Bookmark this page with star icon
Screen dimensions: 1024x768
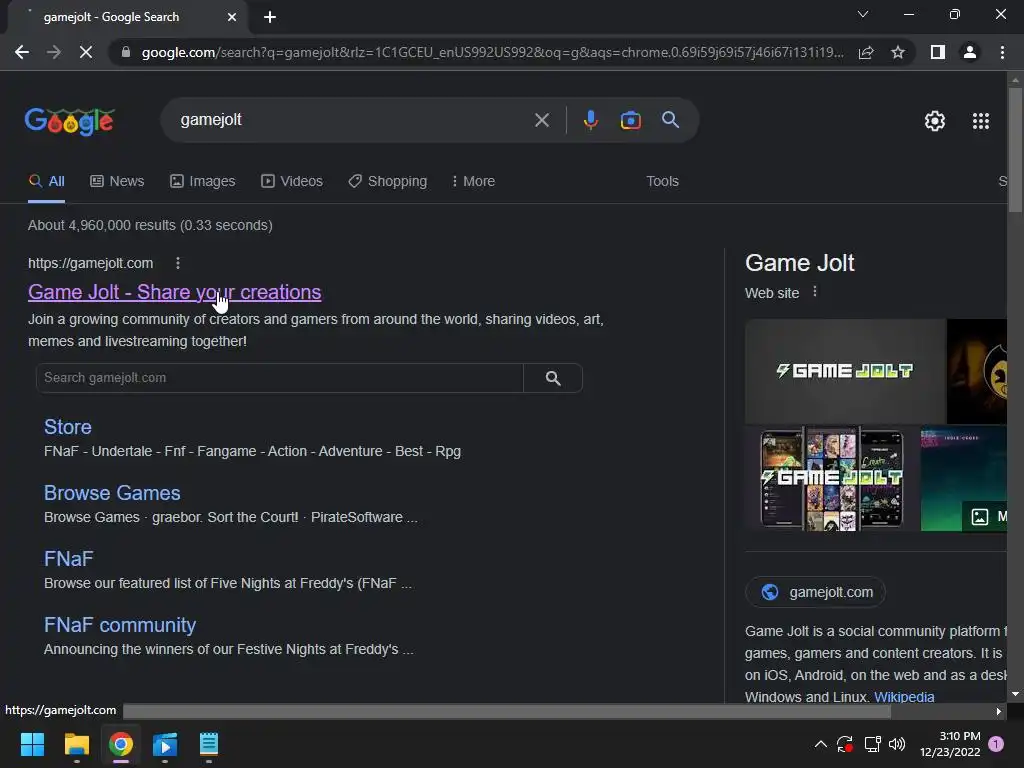(x=898, y=52)
